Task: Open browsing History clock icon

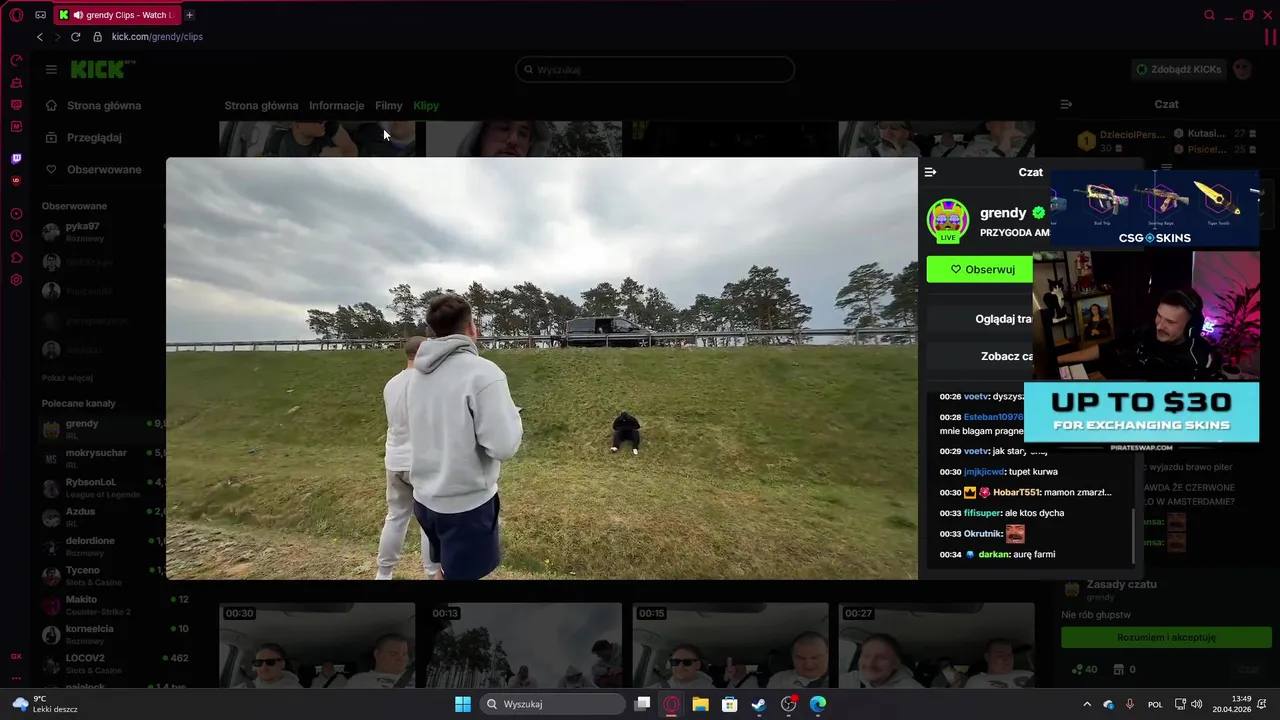Action: [16, 236]
